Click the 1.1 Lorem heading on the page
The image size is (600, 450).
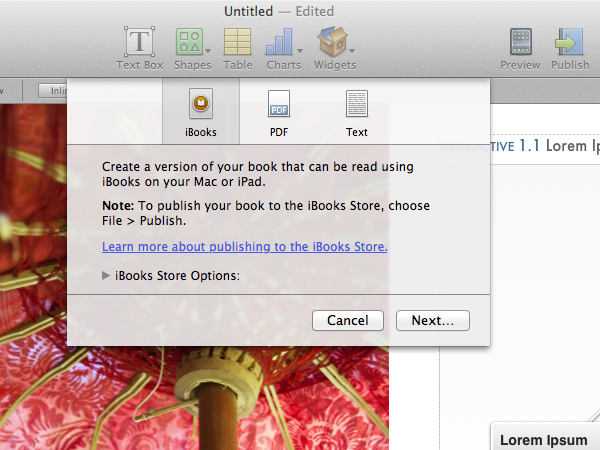(559, 146)
